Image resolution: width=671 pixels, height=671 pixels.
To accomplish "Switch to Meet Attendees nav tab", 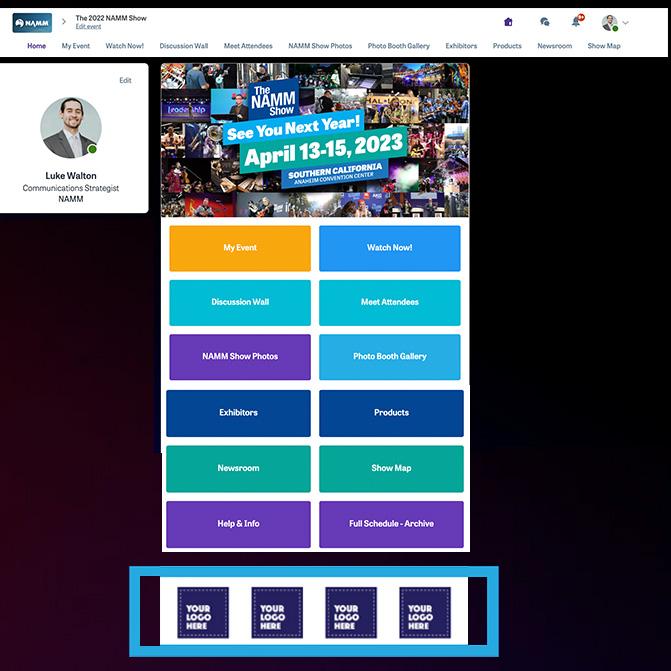I will 248,46.
